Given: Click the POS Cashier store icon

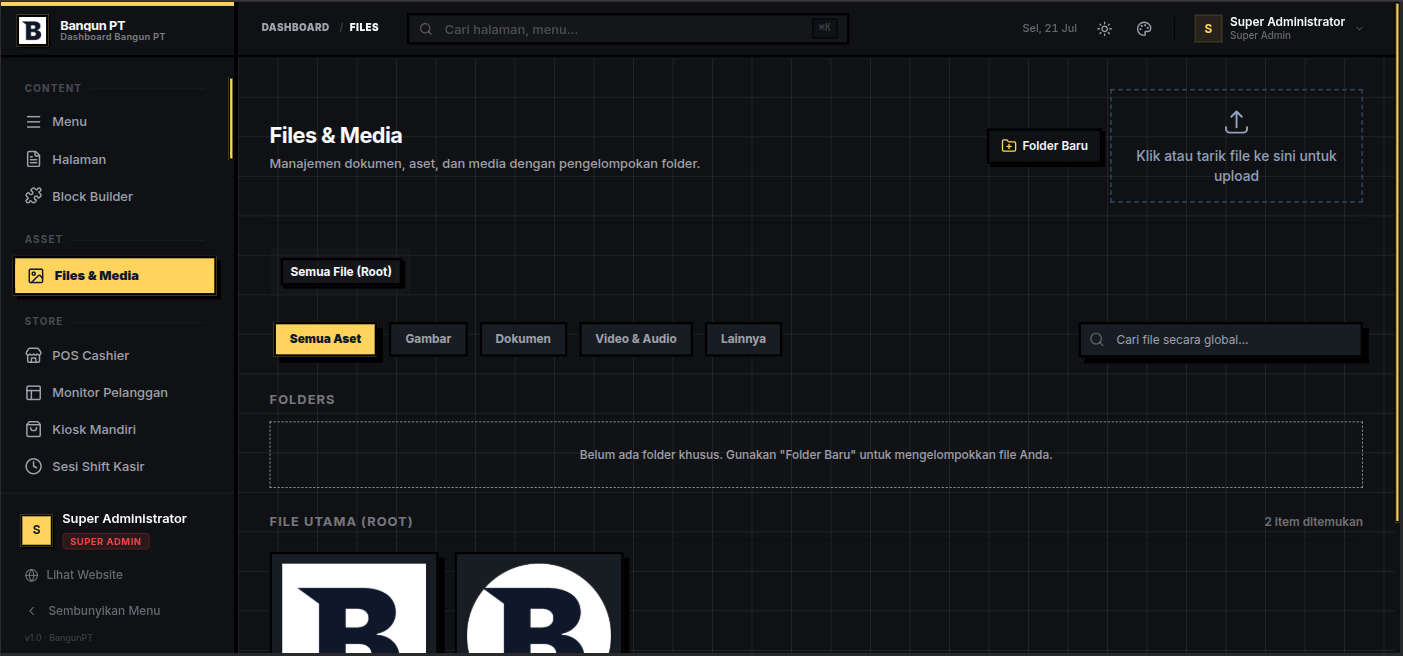Looking at the screenshot, I should (33, 355).
